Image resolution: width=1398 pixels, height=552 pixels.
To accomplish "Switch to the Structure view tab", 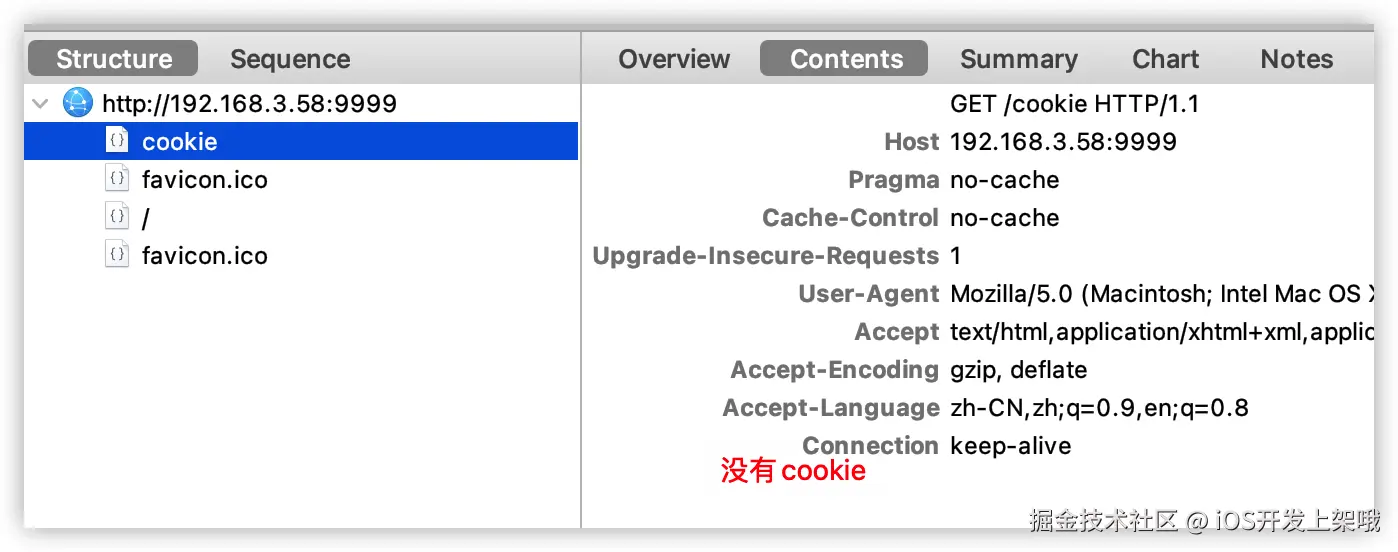I will tap(113, 59).
